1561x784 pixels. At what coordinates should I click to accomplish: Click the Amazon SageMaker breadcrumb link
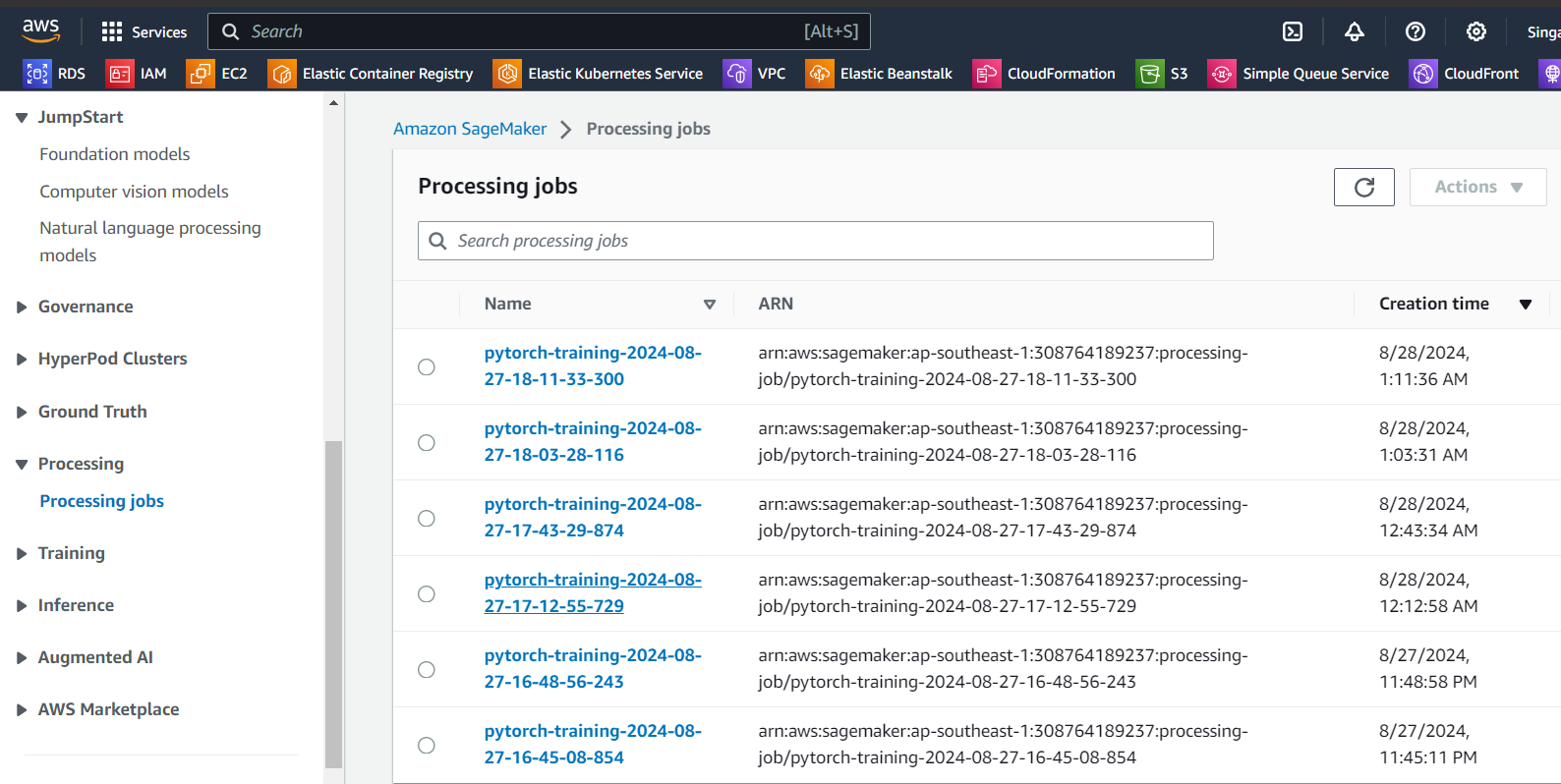470,129
